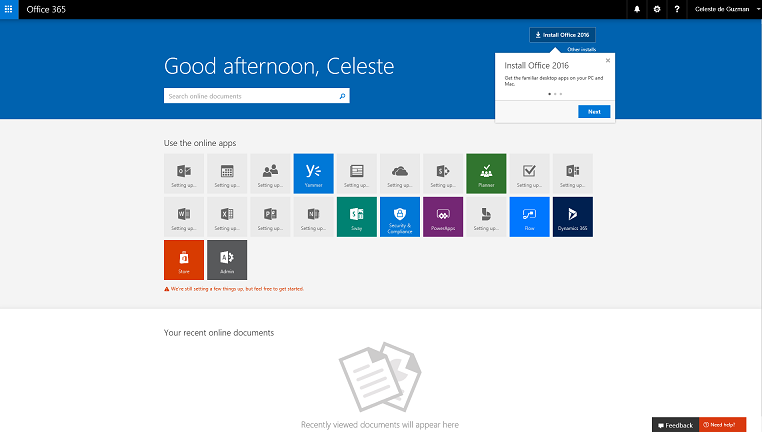
Task: Open the OneDrive cloud tile
Action: pyautogui.click(x=400, y=173)
